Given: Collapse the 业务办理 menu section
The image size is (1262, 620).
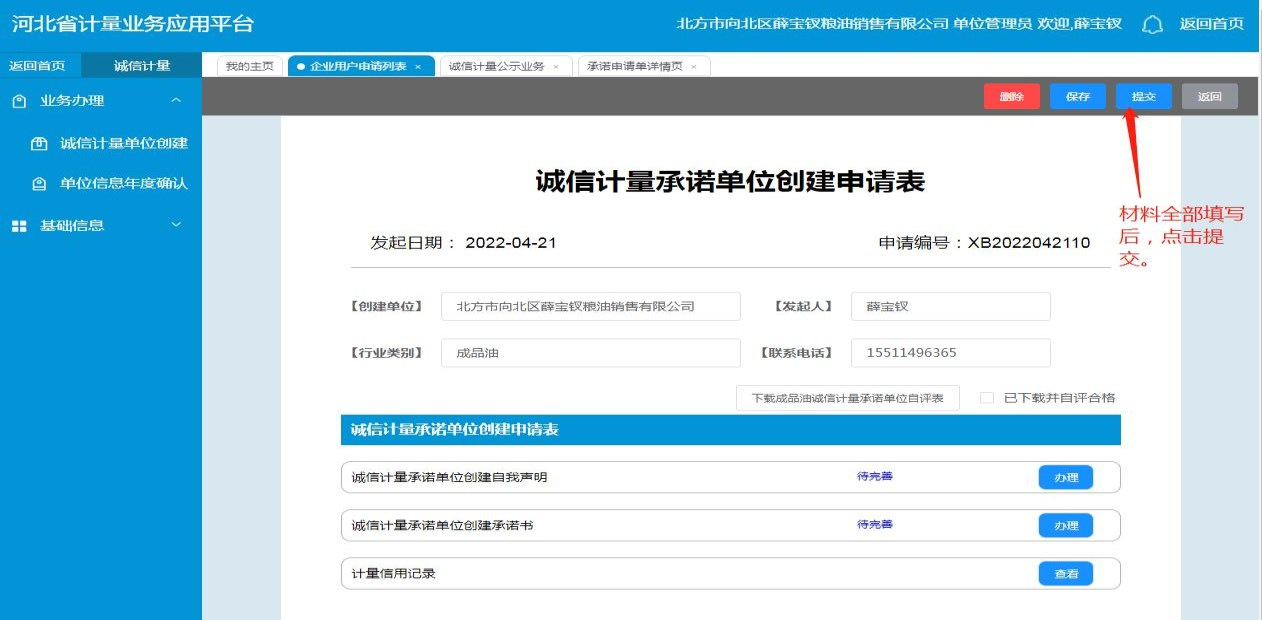Looking at the screenshot, I should [x=176, y=100].
